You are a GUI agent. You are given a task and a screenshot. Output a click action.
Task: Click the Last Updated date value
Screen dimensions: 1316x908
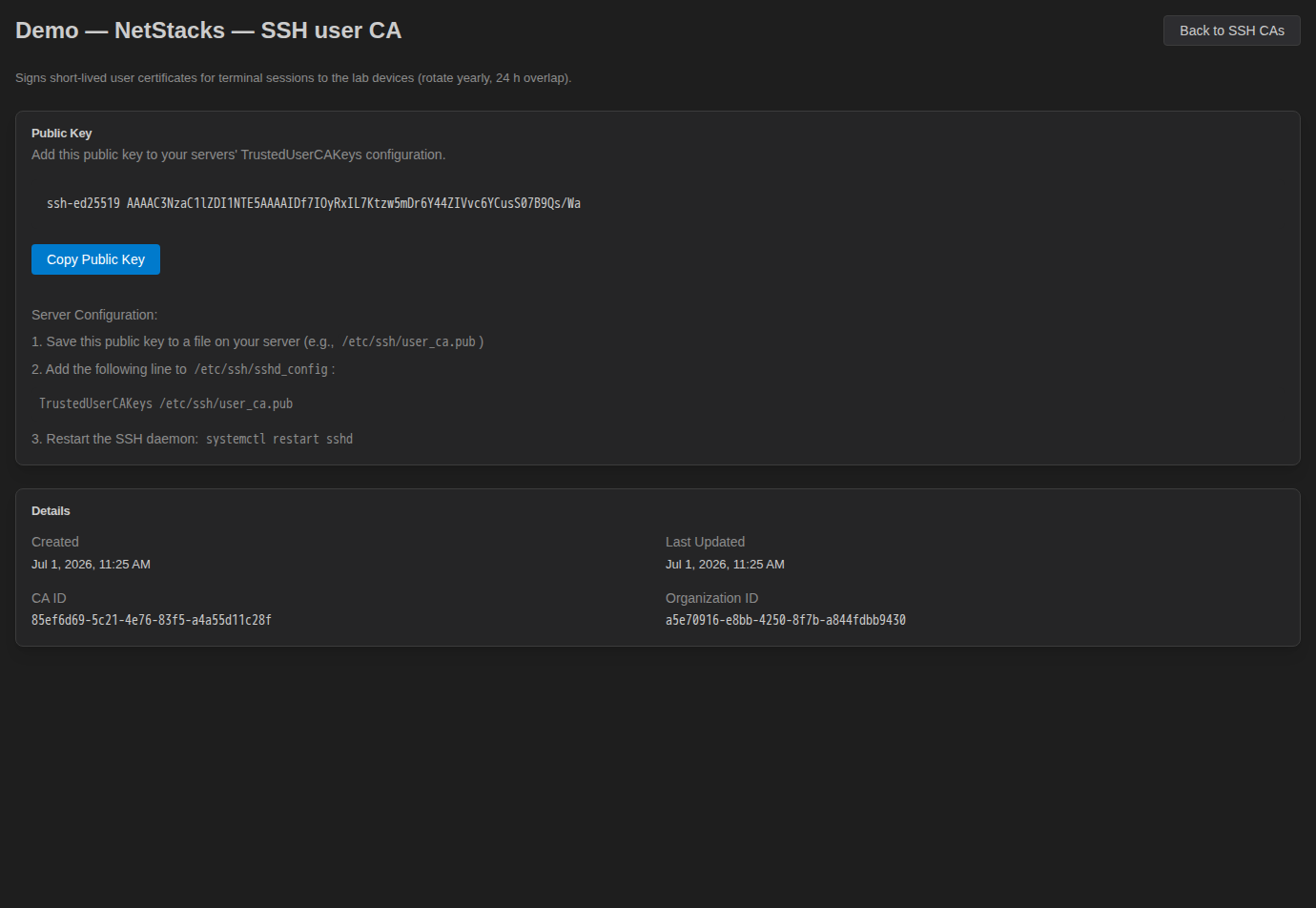pyautogui.click(x=725, y=565)
